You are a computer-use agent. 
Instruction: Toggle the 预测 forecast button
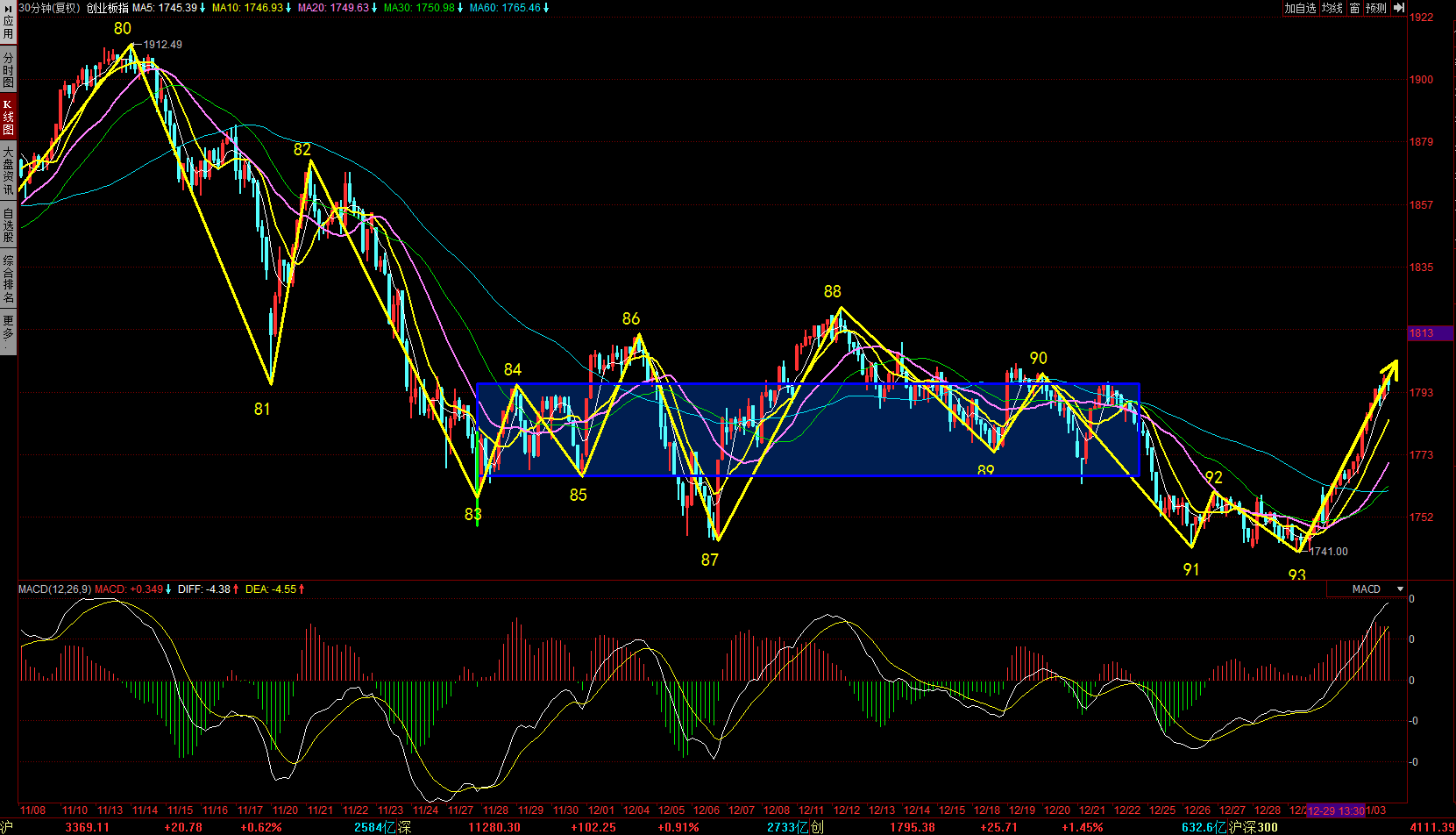[x=1376, y=8]
